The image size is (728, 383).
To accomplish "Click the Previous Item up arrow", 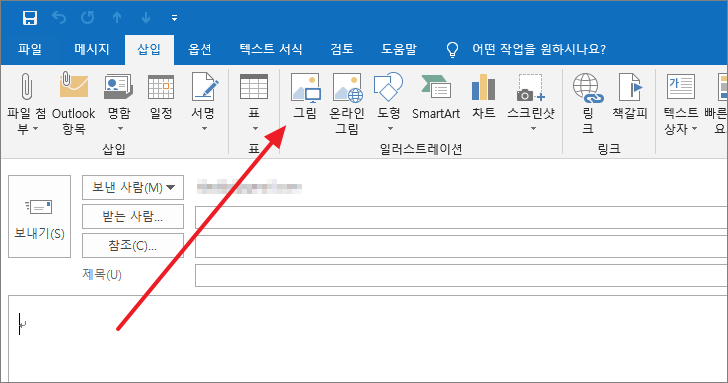I will (117, 18).
